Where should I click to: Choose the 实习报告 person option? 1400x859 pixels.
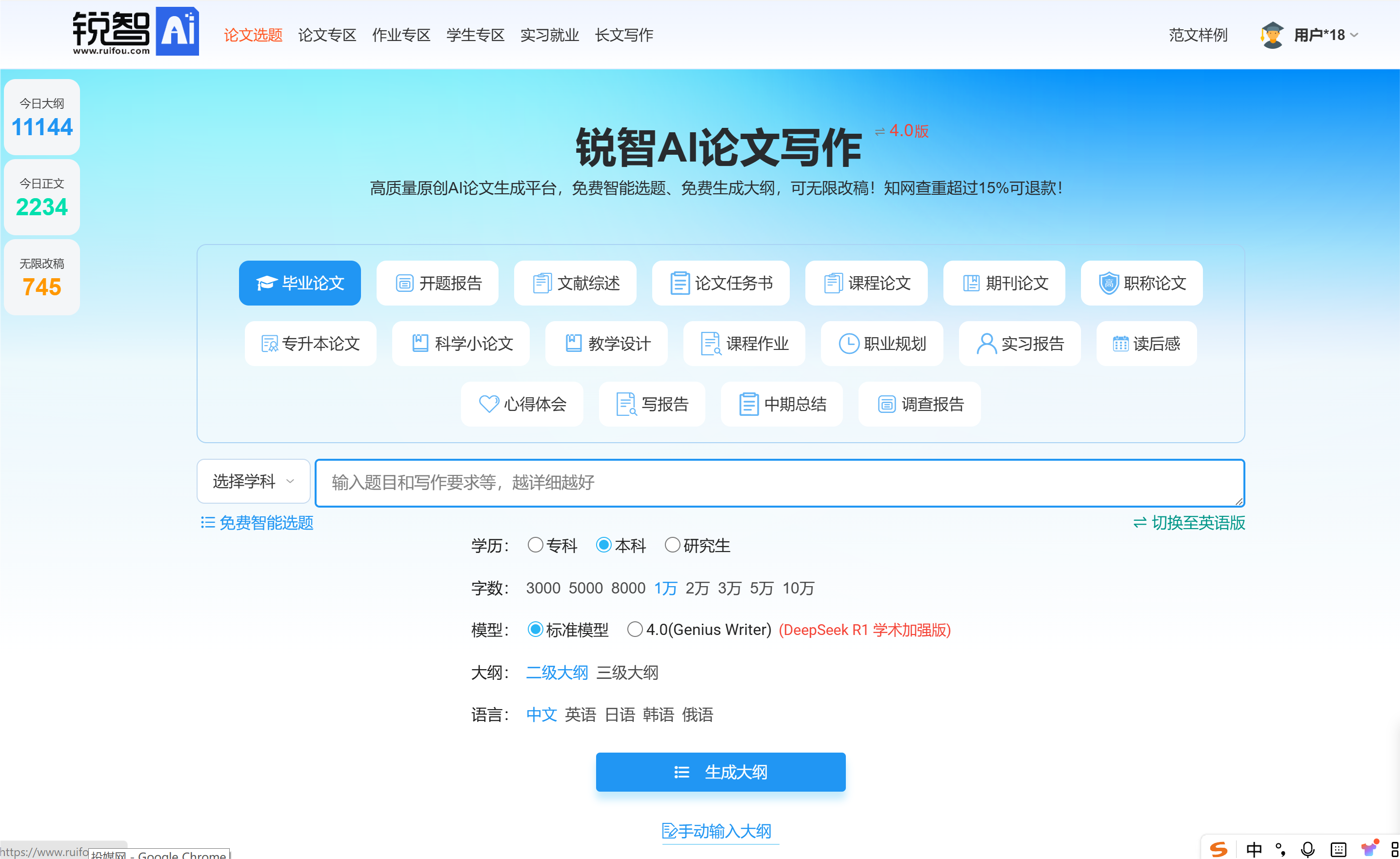click(1020, 344)
